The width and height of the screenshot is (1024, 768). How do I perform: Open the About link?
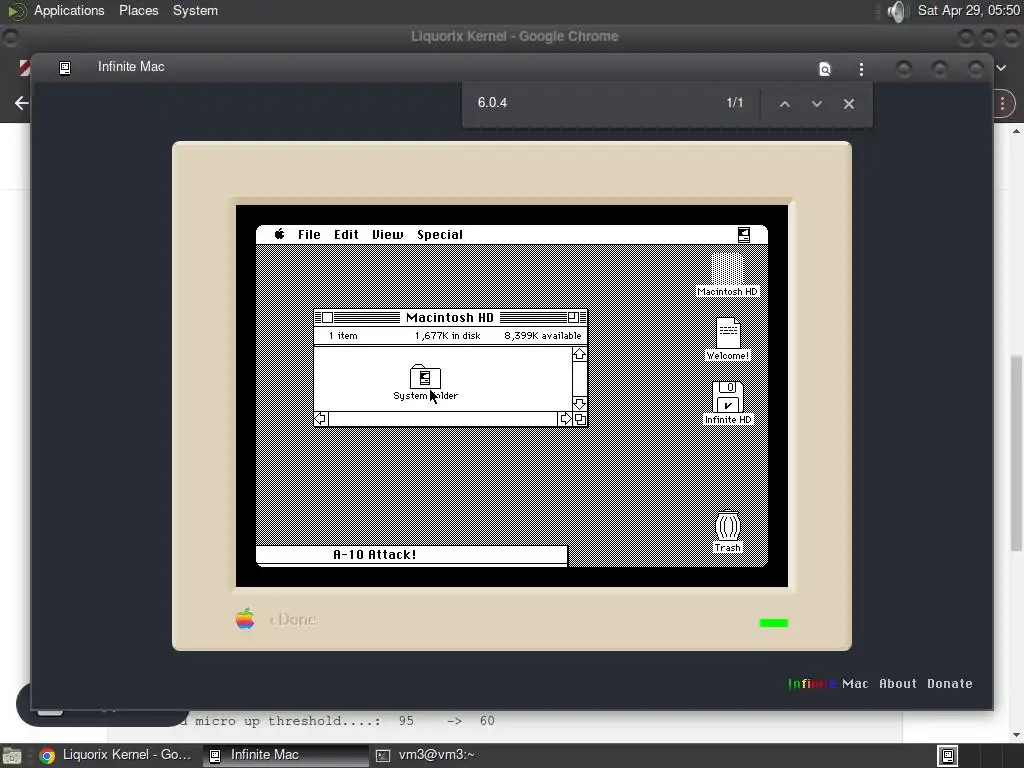tap(897, 684)
